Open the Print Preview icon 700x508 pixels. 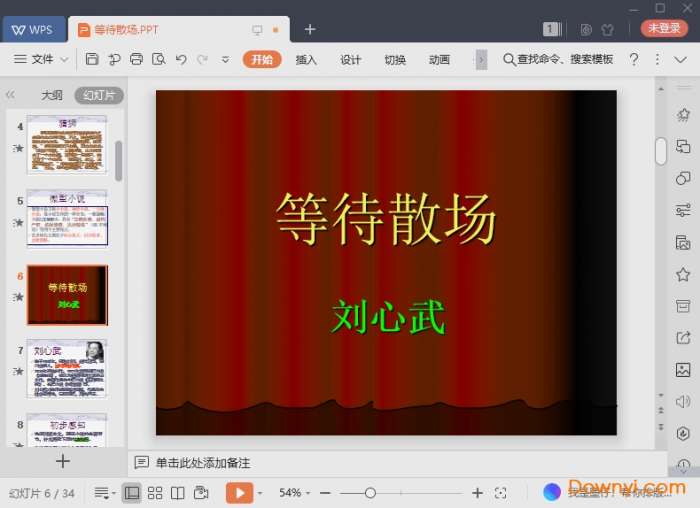click(x=158, y=59)
